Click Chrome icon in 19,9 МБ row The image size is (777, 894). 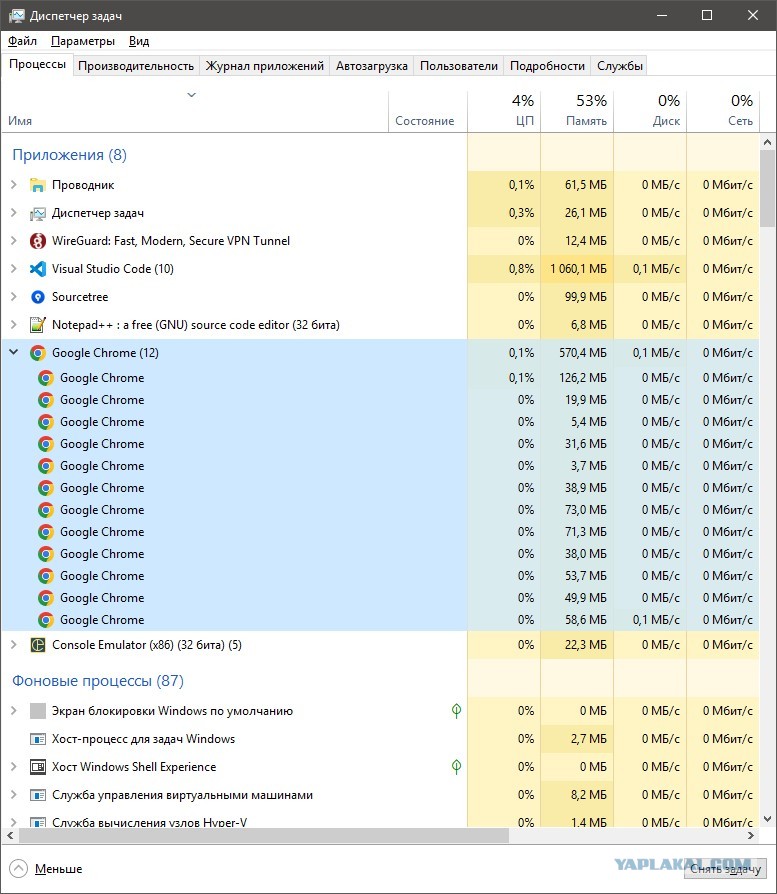click(x=46, y=400)
